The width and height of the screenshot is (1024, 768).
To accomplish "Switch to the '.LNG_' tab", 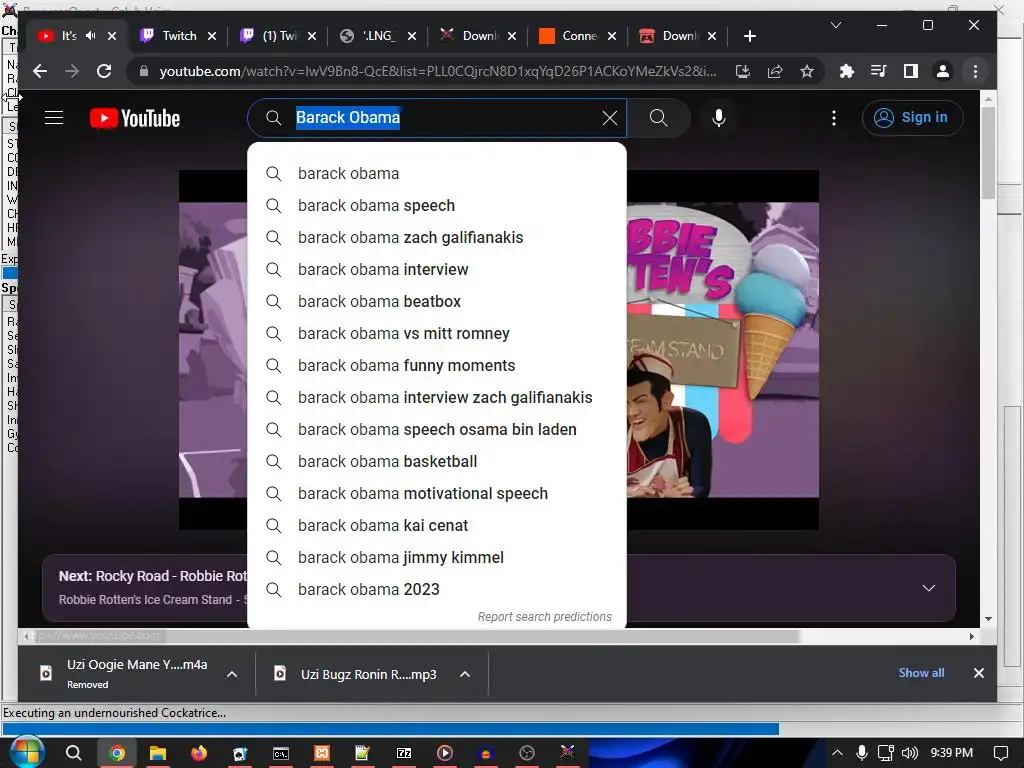I will point(379,36).
